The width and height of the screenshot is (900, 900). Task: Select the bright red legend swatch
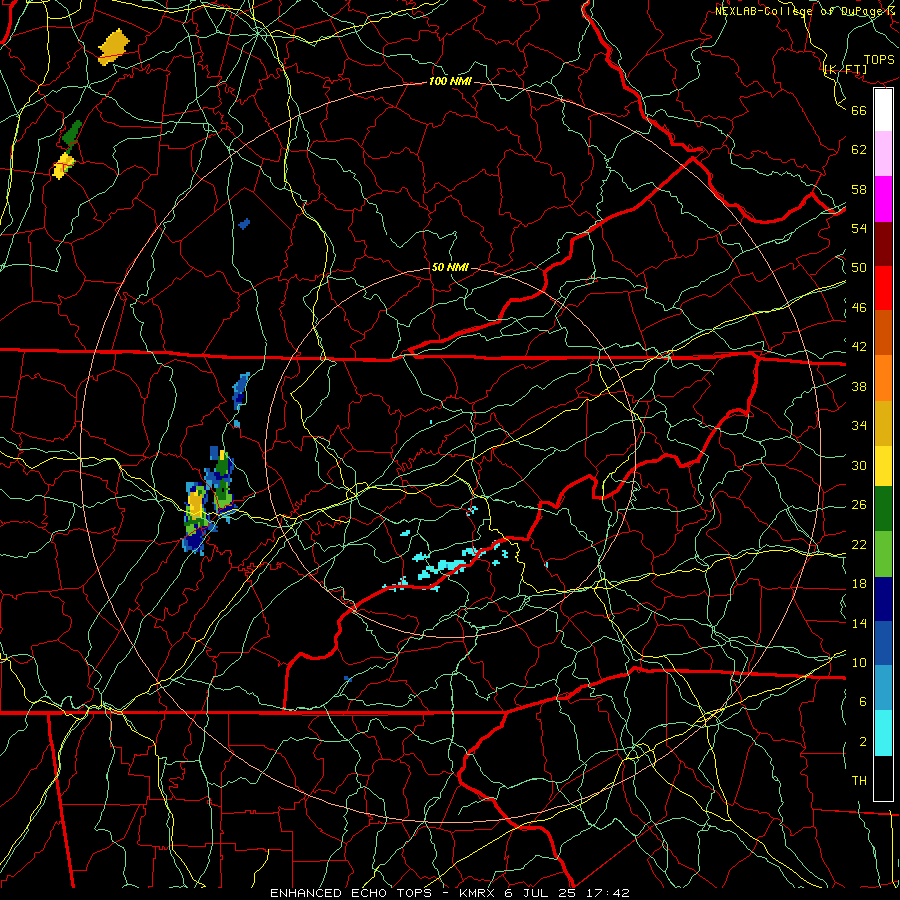pyautogui.click(x=883, y=288)
